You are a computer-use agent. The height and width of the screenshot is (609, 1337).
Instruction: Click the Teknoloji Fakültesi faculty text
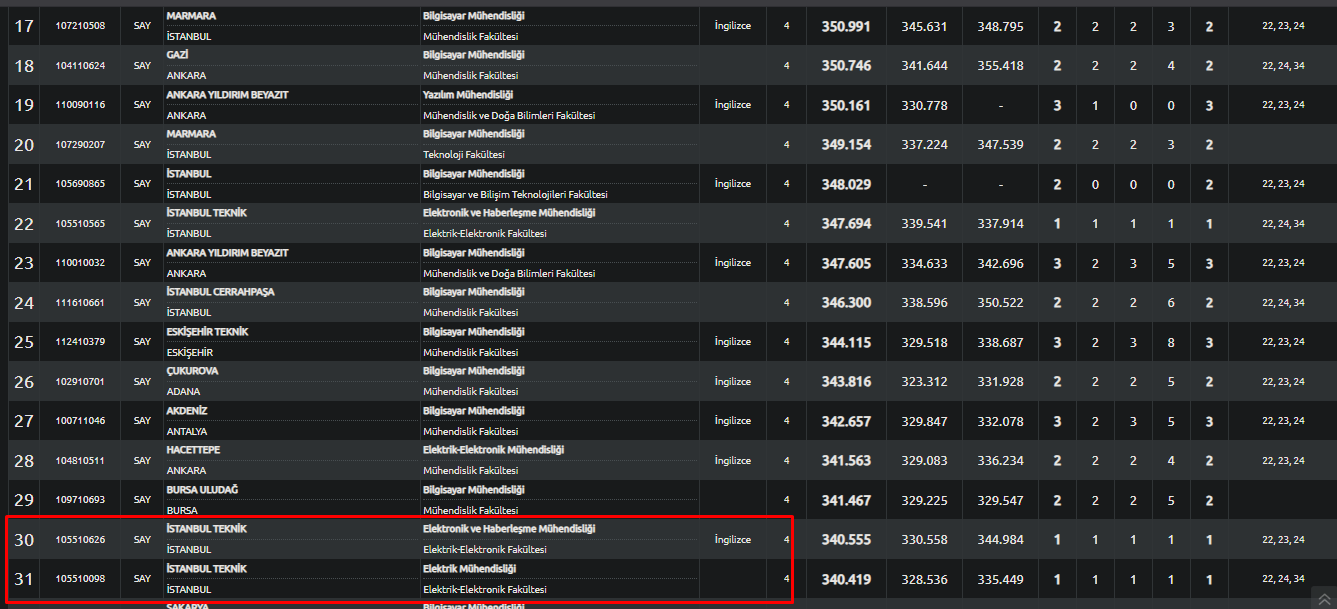464,155
